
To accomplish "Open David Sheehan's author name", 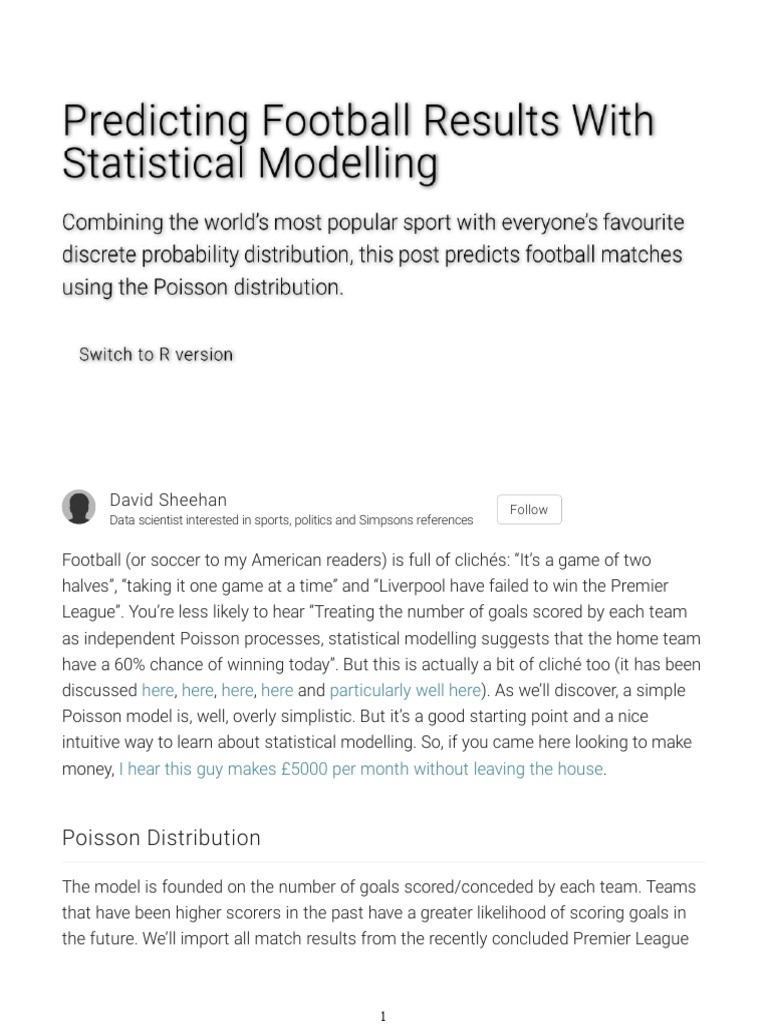I will [168, 499].
